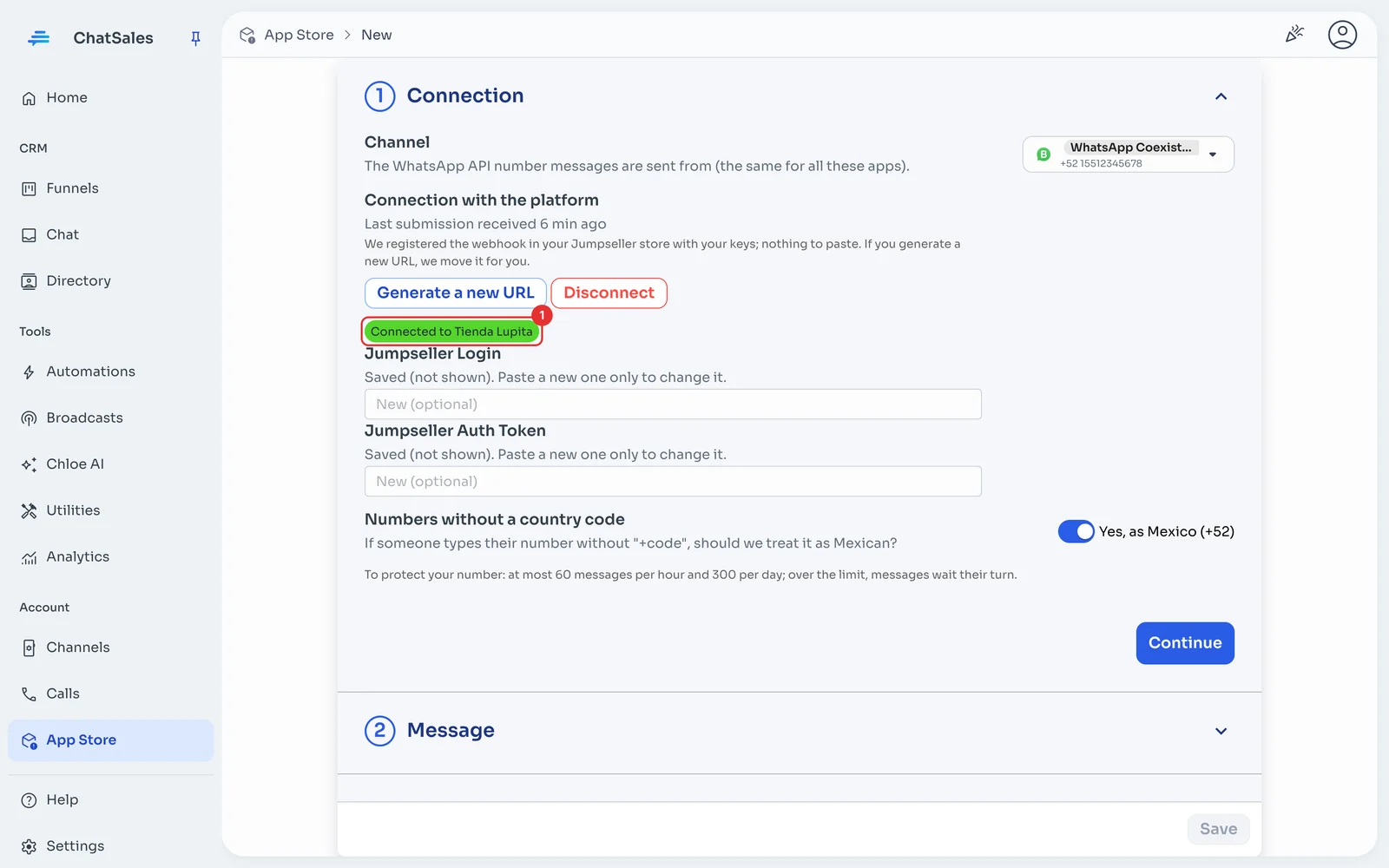Click the Save button

(x=1218, y=829)
